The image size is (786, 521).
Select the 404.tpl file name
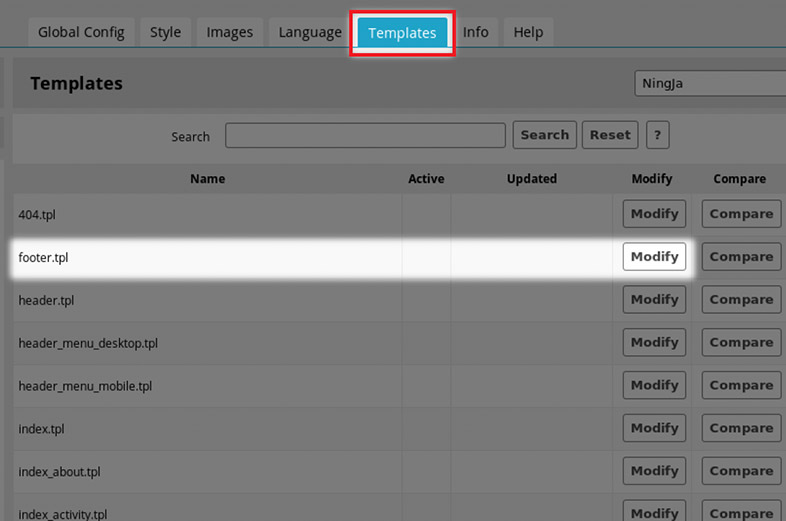pos(37,215)
